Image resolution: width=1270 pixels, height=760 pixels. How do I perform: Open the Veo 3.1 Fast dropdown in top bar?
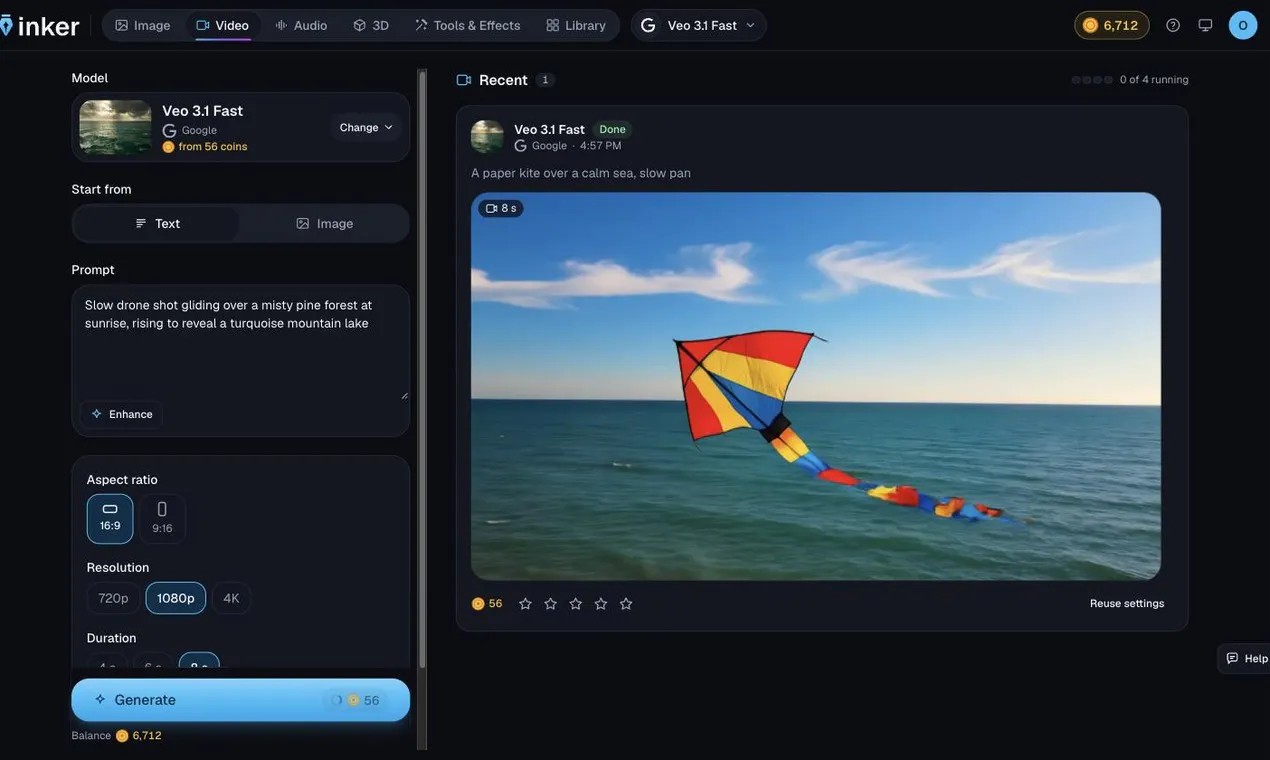coord(699,25)
